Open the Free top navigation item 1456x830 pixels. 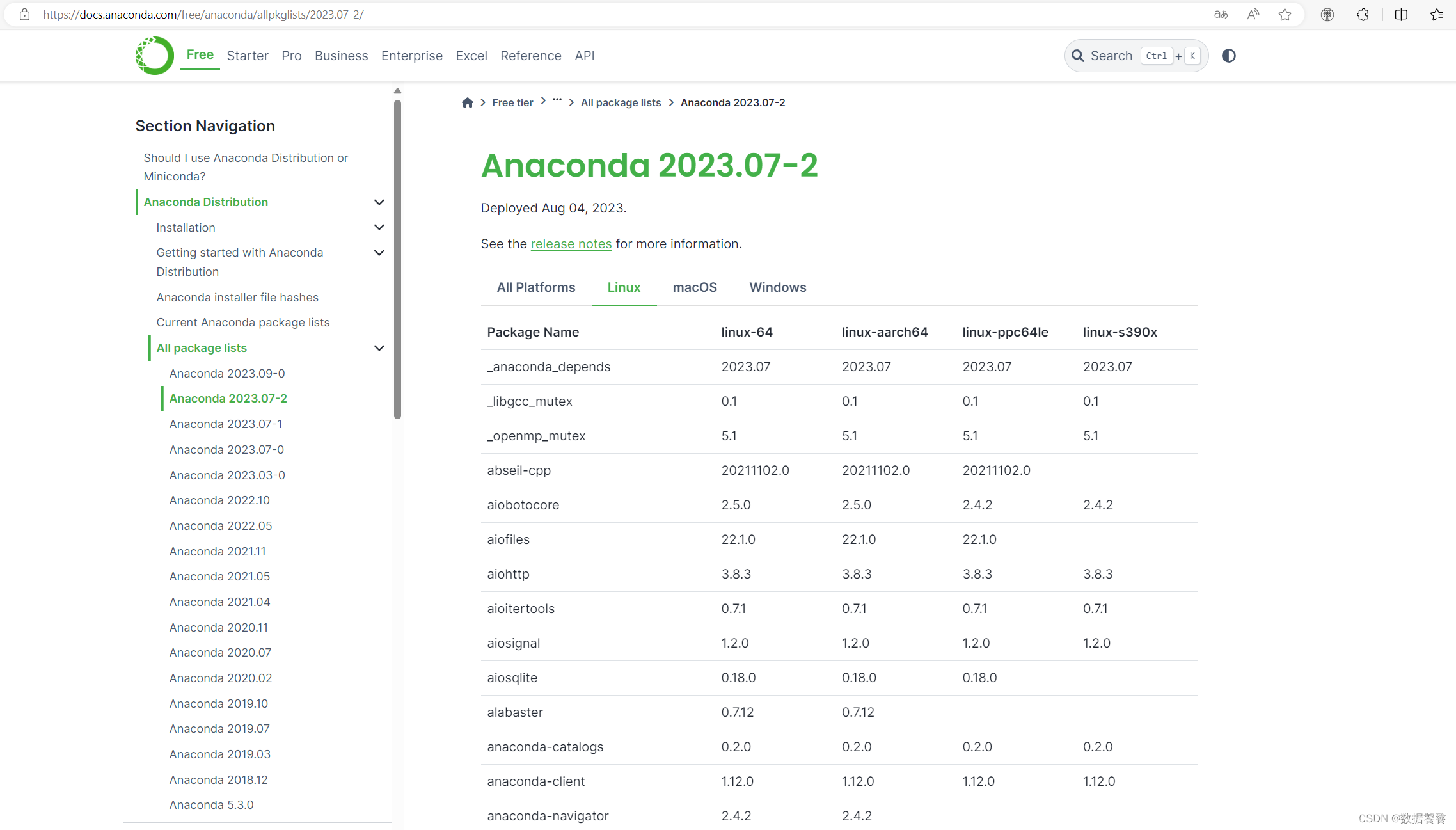pyautogui.click(x=200, y=54)
